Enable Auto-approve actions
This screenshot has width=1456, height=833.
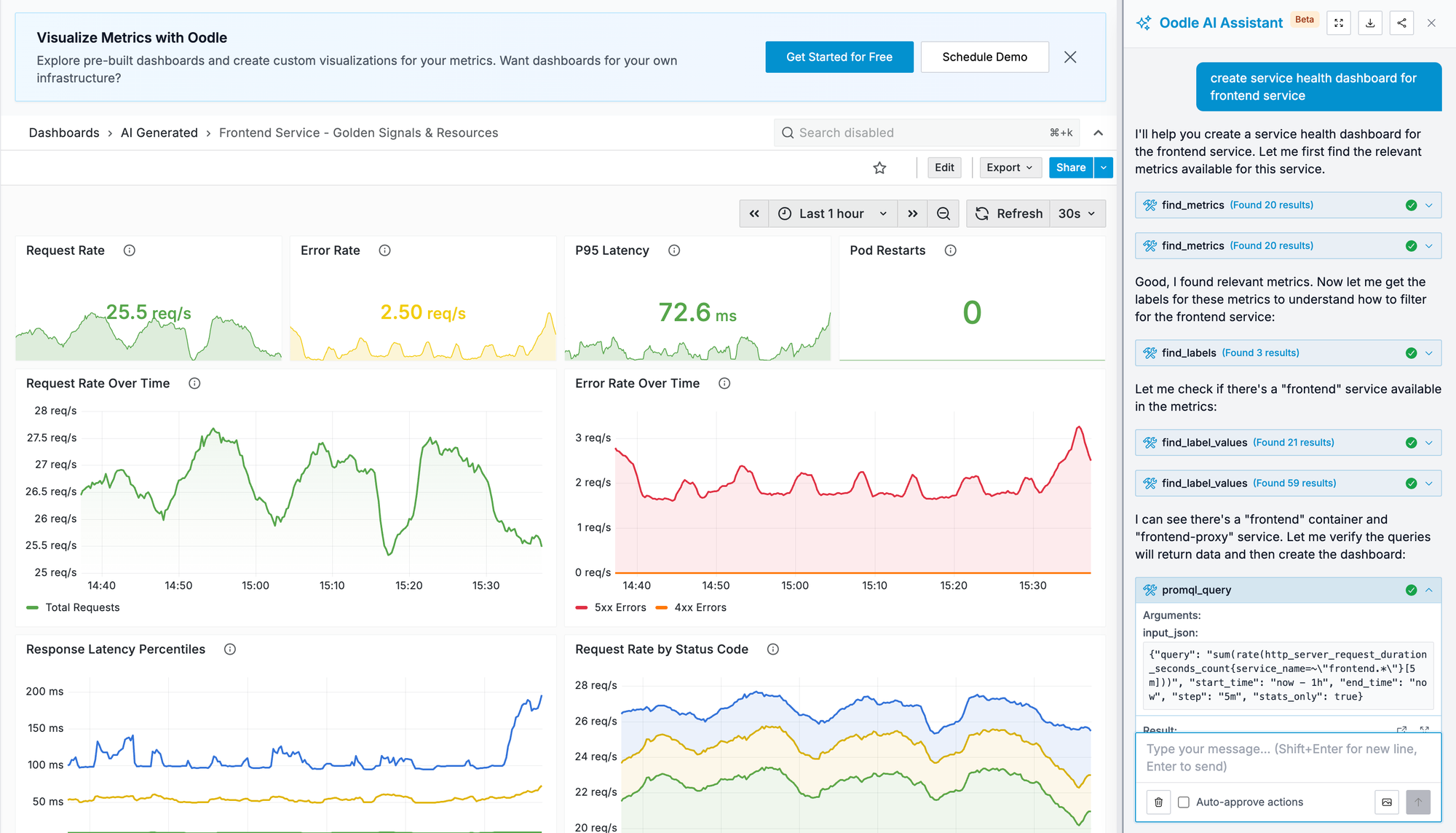[1184, 802]
